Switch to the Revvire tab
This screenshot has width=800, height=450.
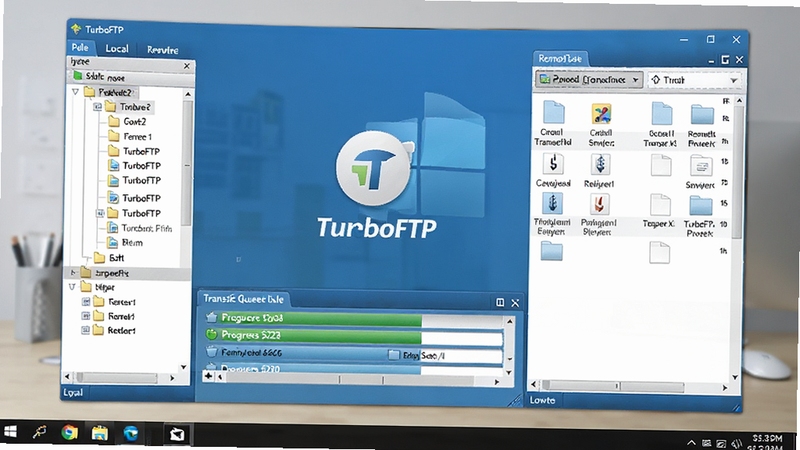pos(163,49)
